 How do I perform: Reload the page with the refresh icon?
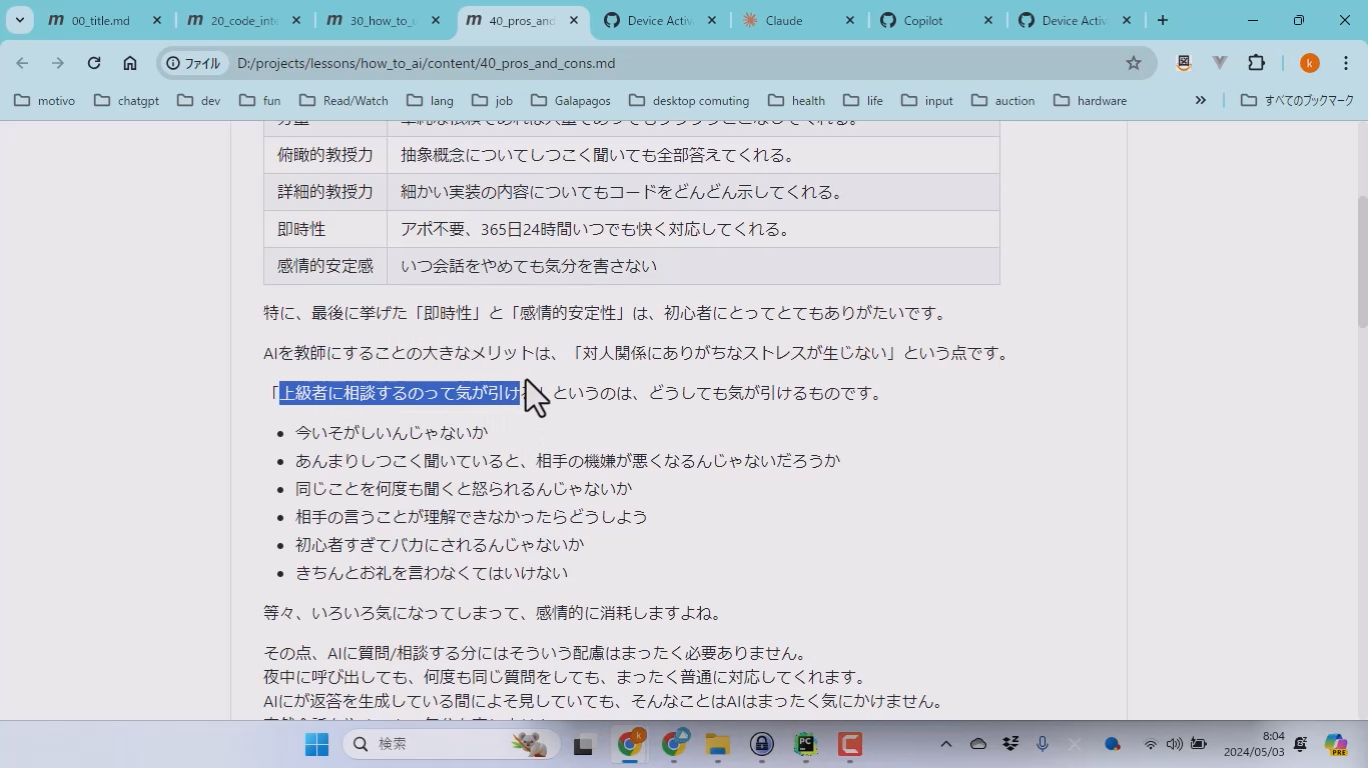(94, 63)
